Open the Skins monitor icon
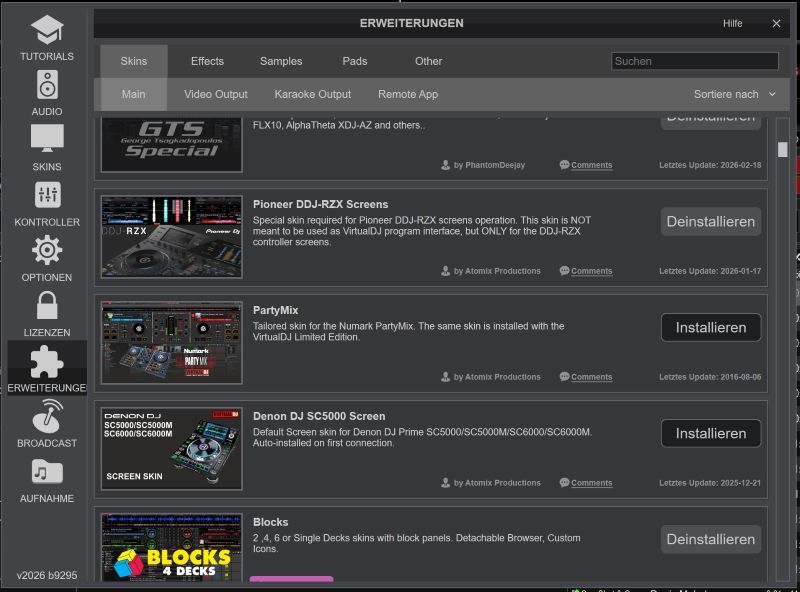This screenshot has width=800, height=592. coord(46,140)
